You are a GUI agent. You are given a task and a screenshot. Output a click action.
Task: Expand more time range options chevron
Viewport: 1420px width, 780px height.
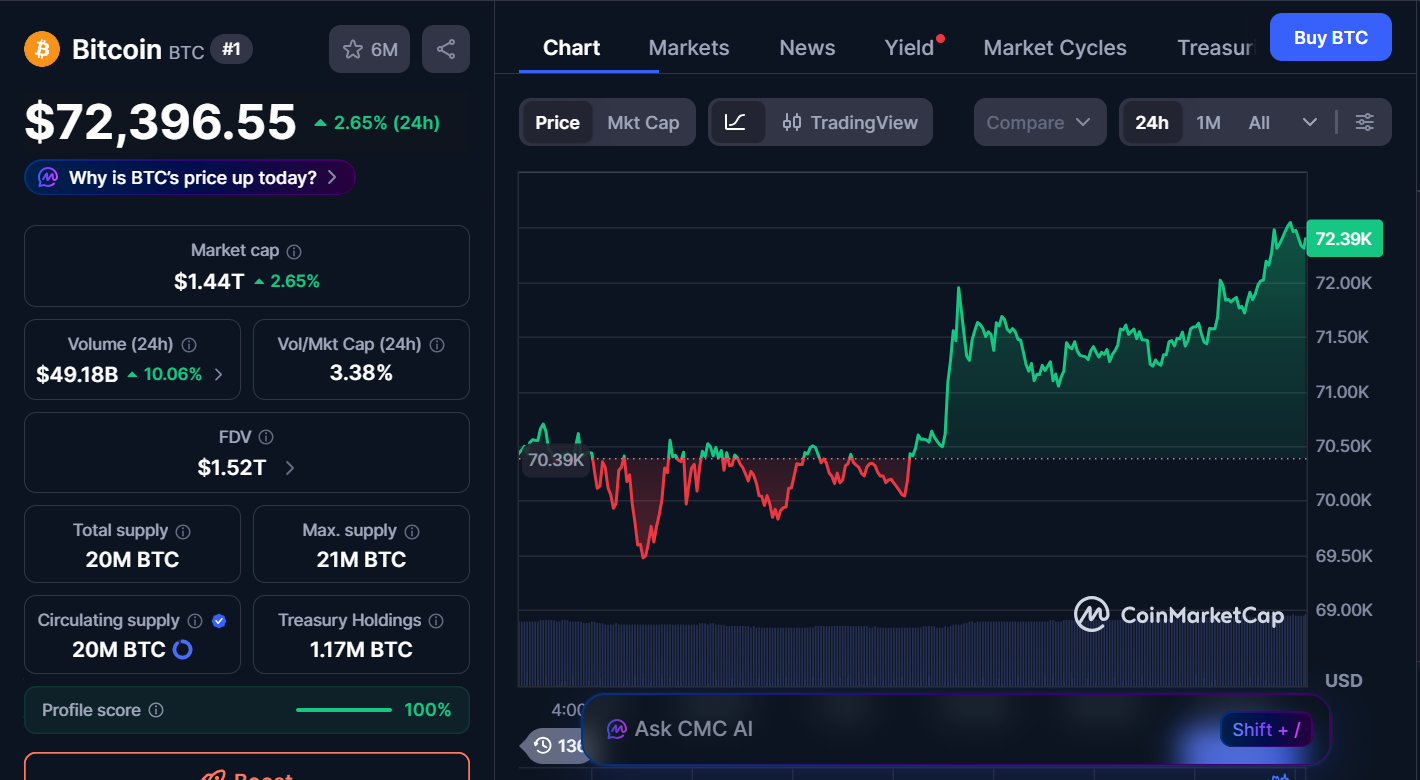(1310, 122)
